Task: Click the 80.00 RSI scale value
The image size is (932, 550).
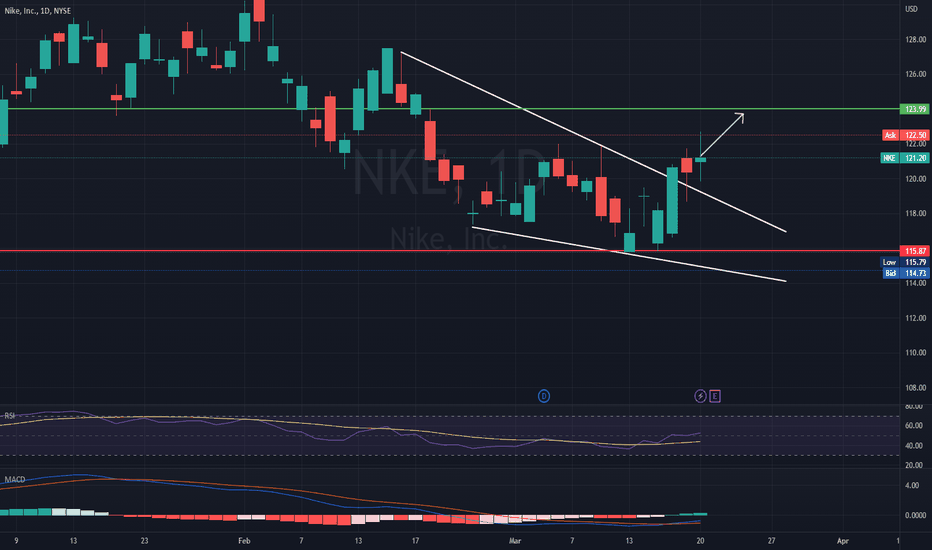Action: pyautogui.click(x=914, y=407)
